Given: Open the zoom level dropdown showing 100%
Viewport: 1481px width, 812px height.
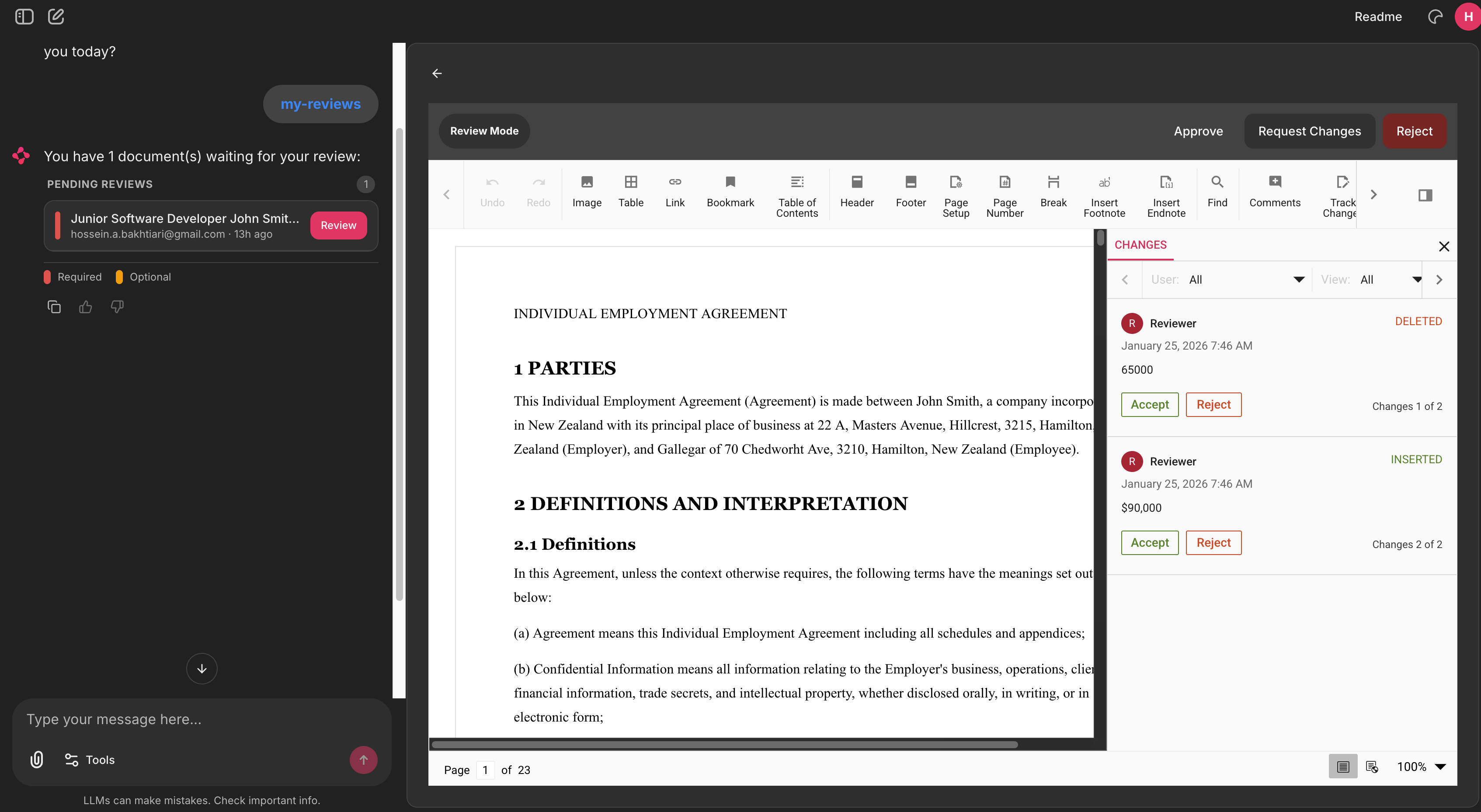Looking at the screenshot, I should tap(1421, 767).
